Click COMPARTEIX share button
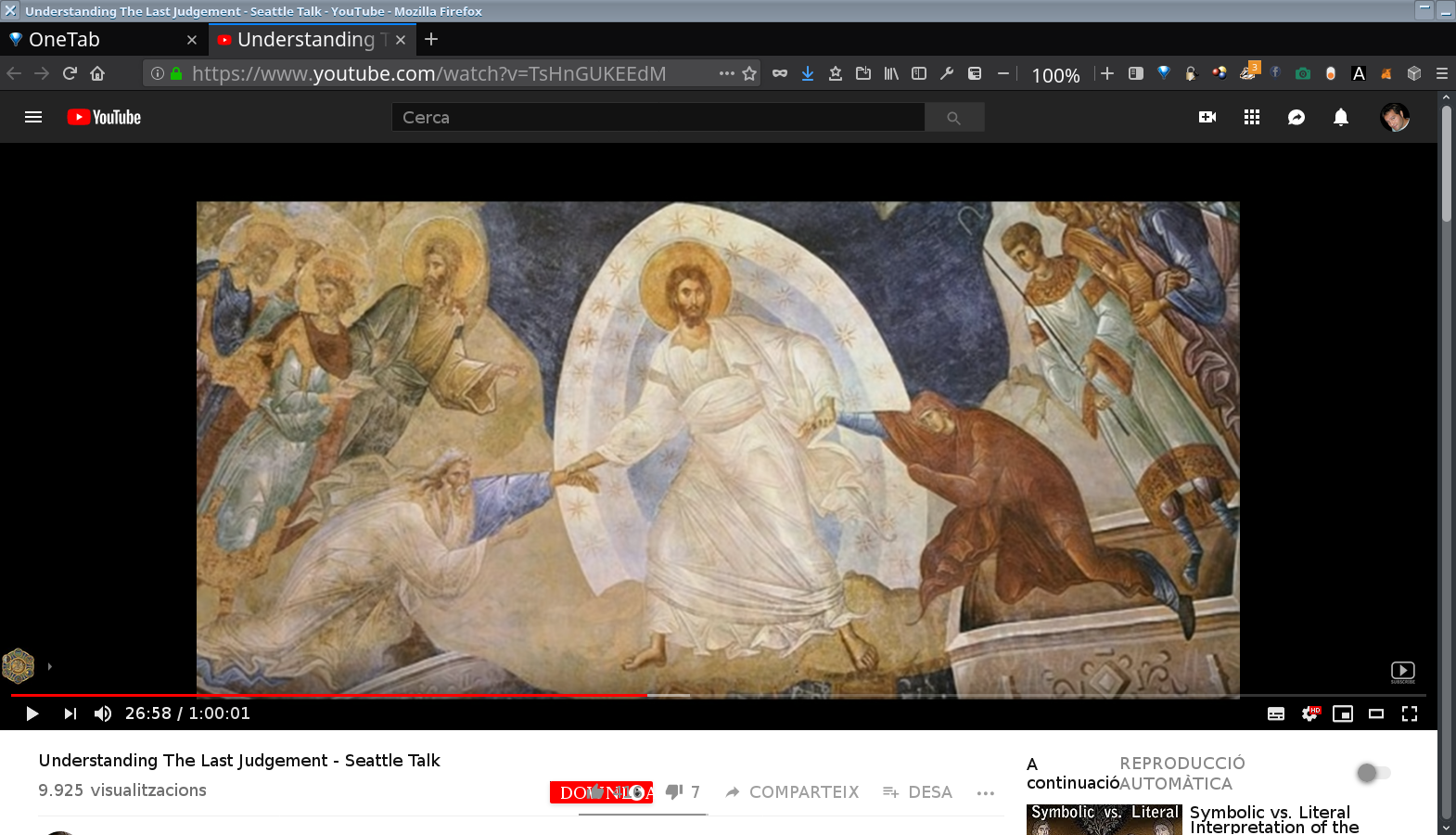 pos(792,792)
